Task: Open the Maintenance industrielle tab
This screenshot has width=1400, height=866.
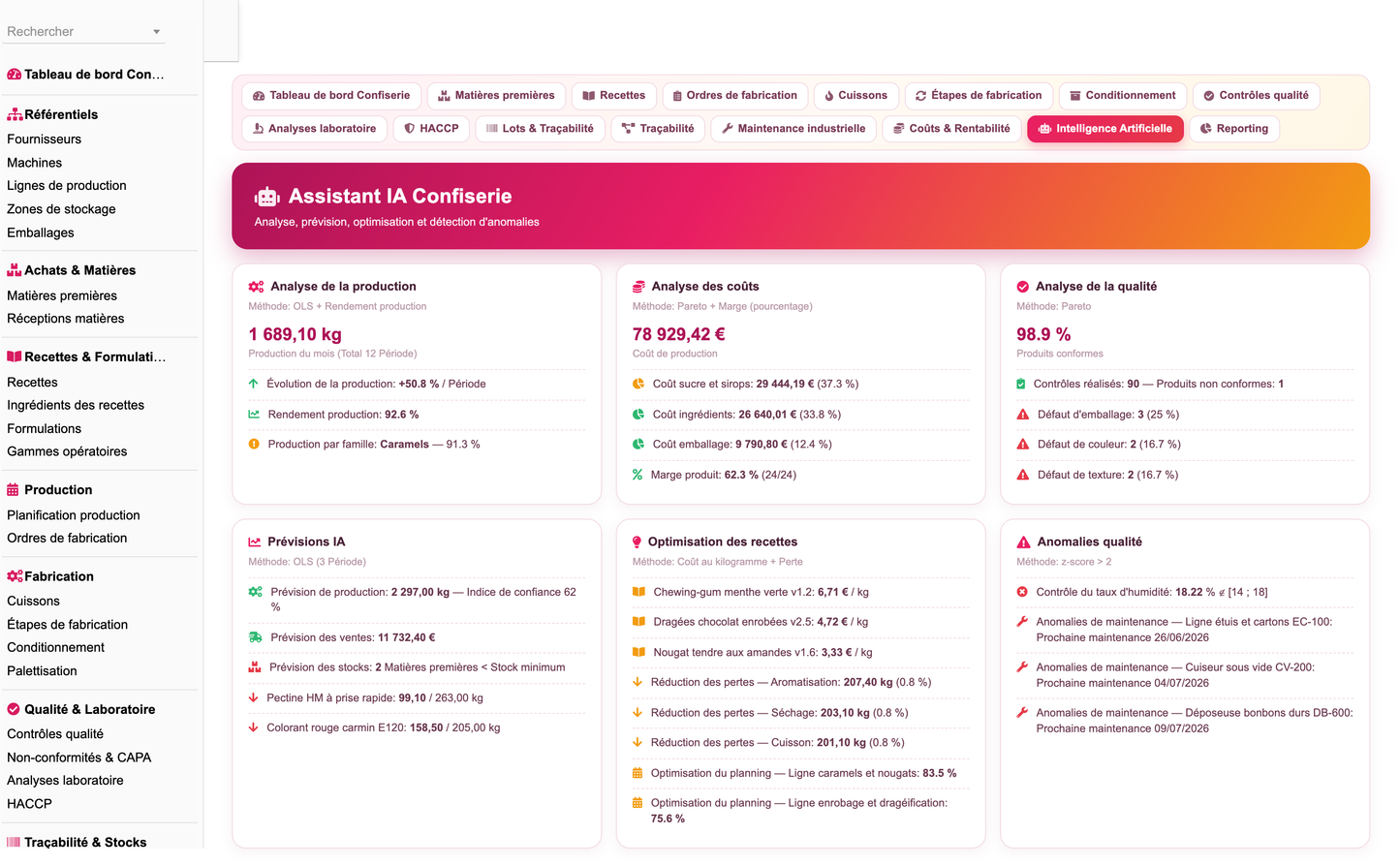Action: click(793, 129)
